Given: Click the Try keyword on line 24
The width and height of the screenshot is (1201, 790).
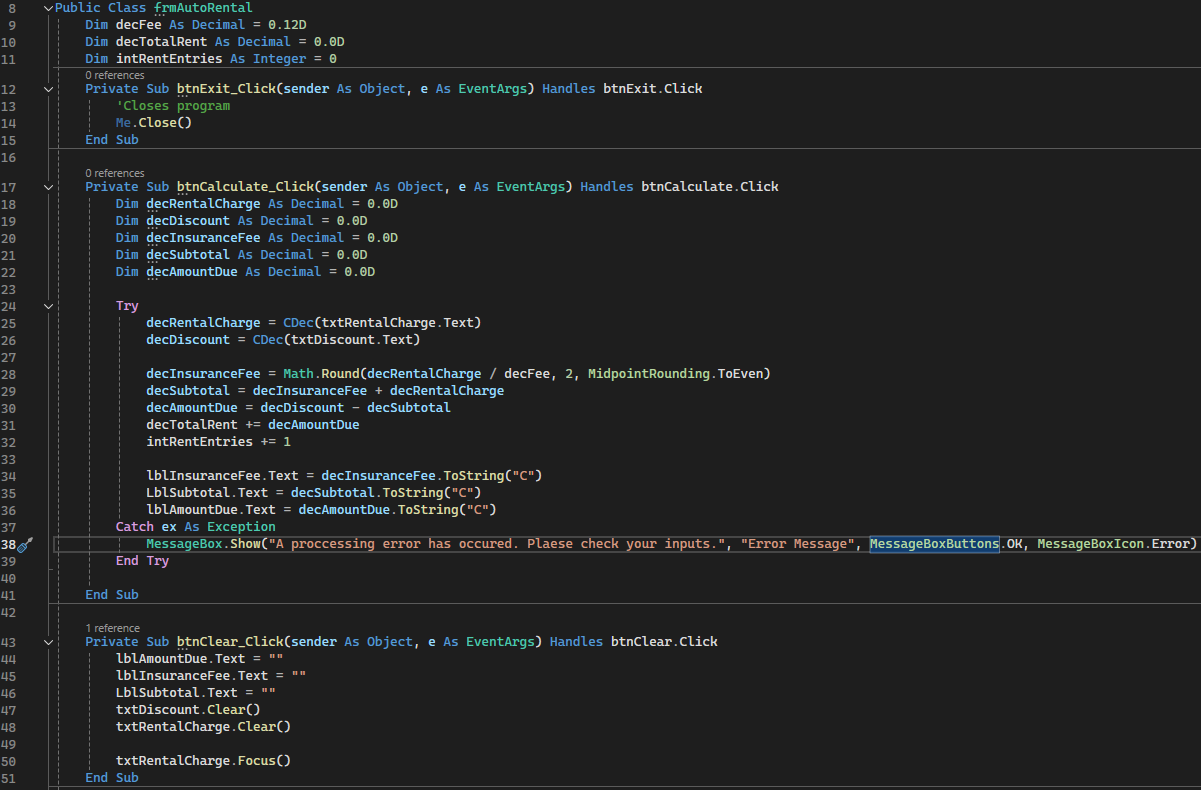Looking at the screenshot, I should (x=127, y=306).
